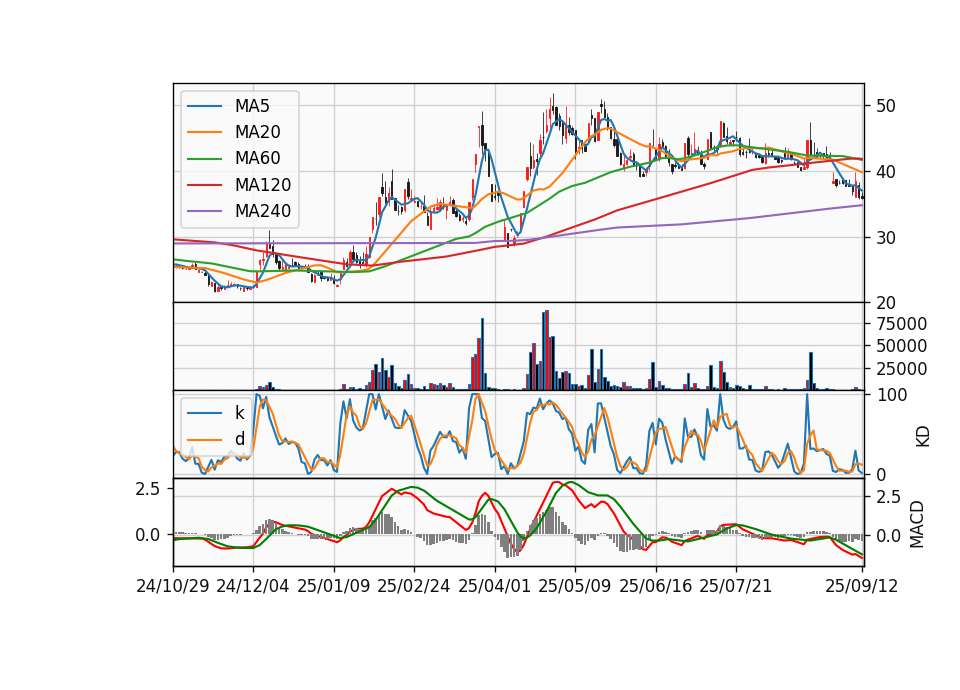The width and height of the screenshot is (960, 690).
Task: Click the volume axis value 25000
Action: click(x=902, y=369)
